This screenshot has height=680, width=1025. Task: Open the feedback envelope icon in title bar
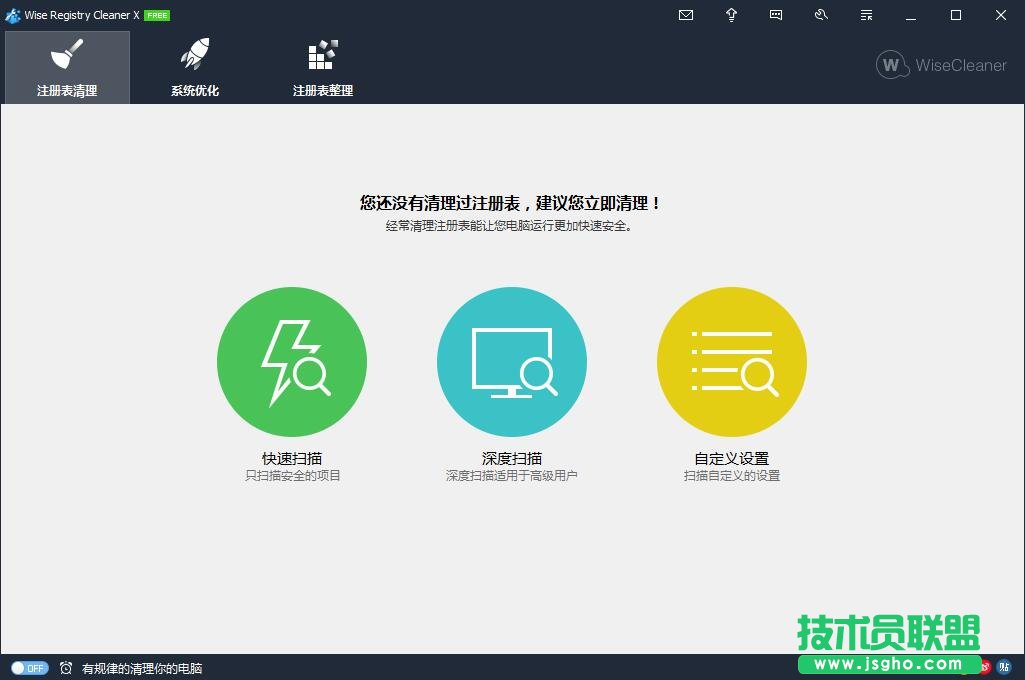click(x=686, y=15)
